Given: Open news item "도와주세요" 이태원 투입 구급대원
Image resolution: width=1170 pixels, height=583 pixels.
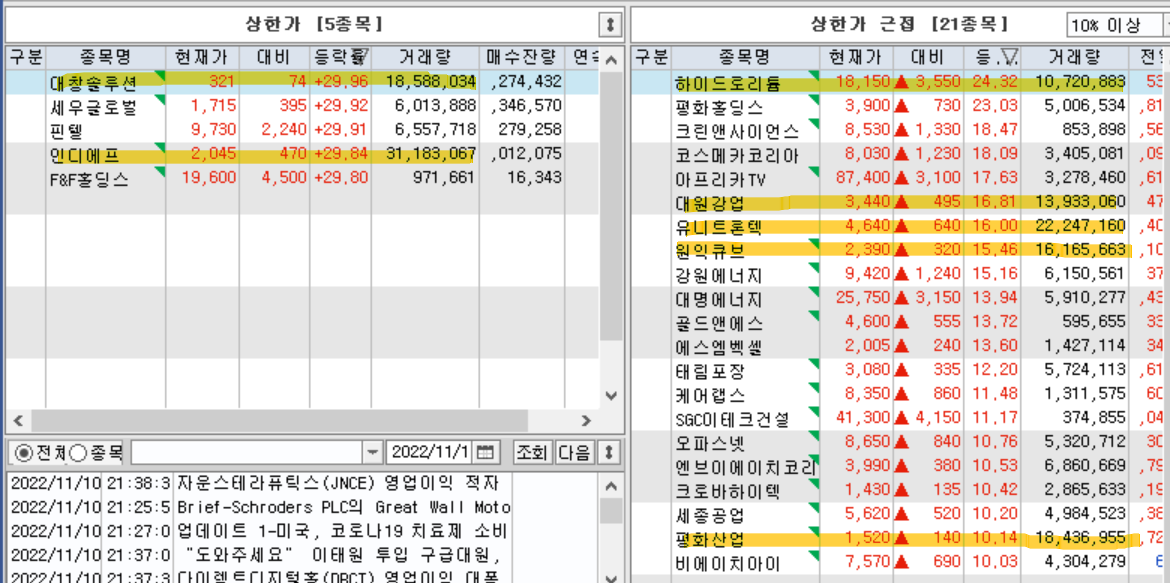Looking at the screenshot, I should 344,555.
